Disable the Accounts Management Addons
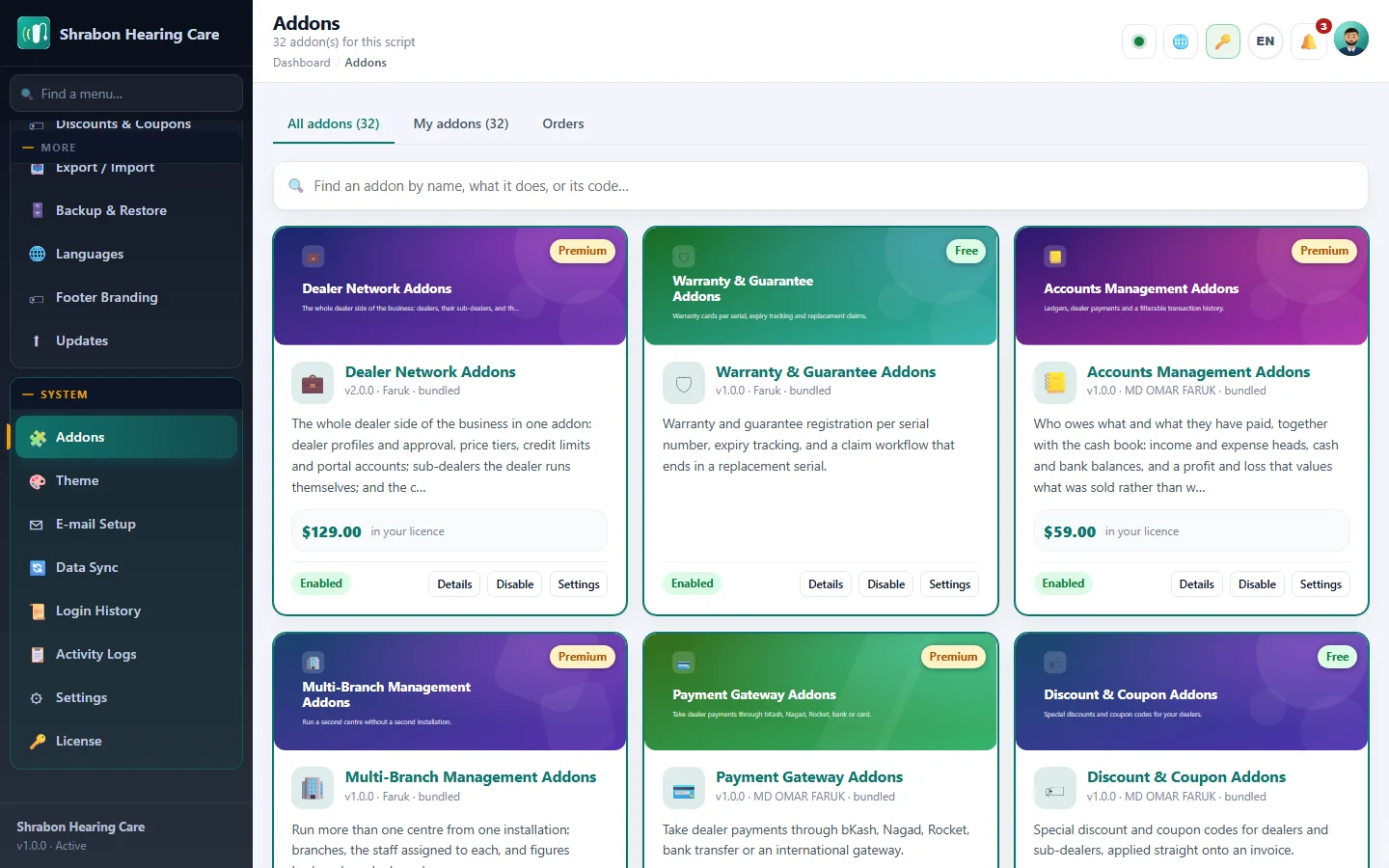The image size is (1389, 868). pos(1257,584)
